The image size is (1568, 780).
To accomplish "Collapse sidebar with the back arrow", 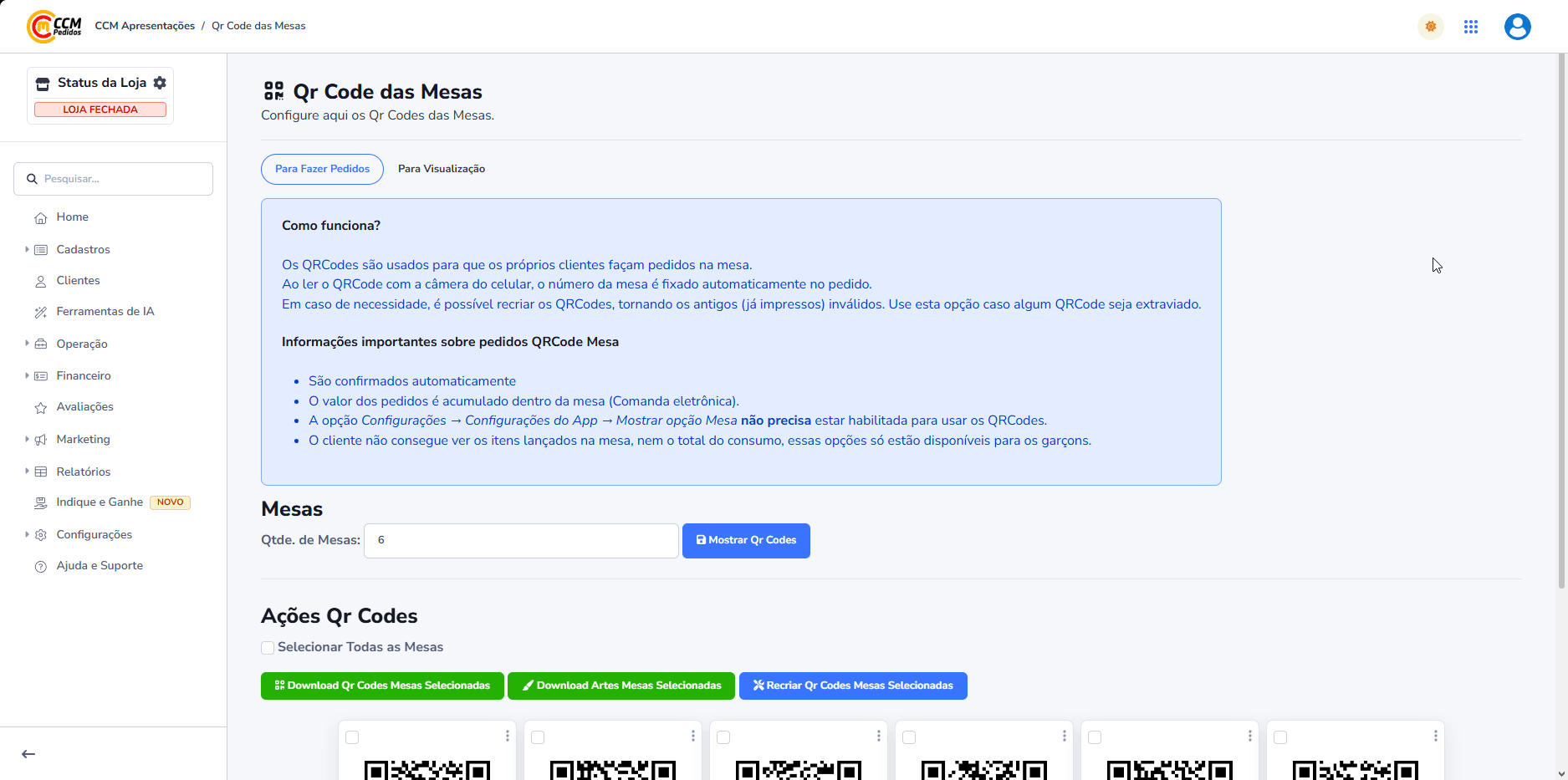I will coord(28,754).
